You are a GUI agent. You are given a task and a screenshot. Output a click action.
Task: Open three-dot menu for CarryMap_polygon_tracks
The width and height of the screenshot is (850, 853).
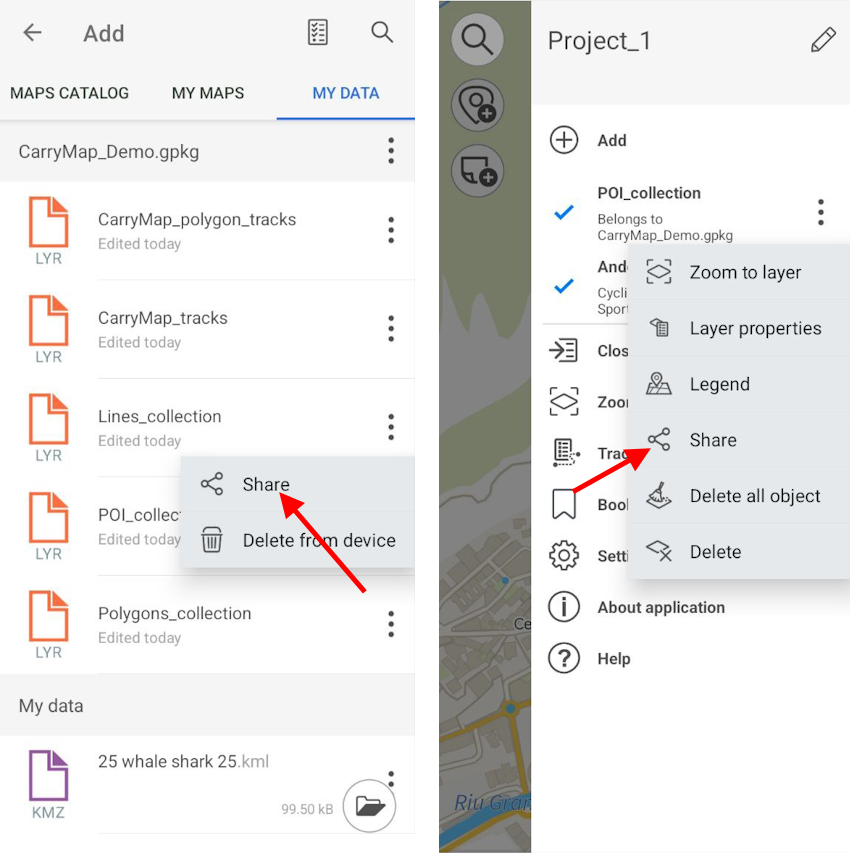point(391,230)
